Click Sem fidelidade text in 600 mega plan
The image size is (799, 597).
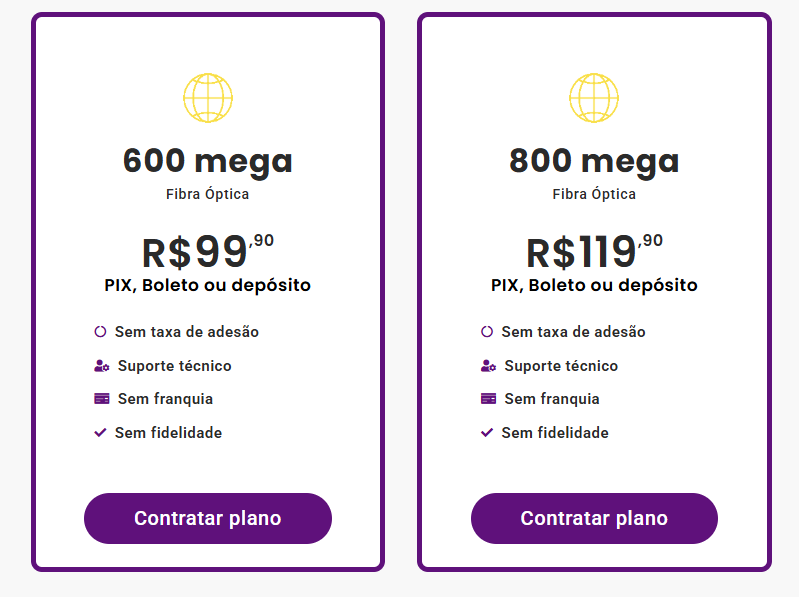pyautogui.click(x=168, y=433)
